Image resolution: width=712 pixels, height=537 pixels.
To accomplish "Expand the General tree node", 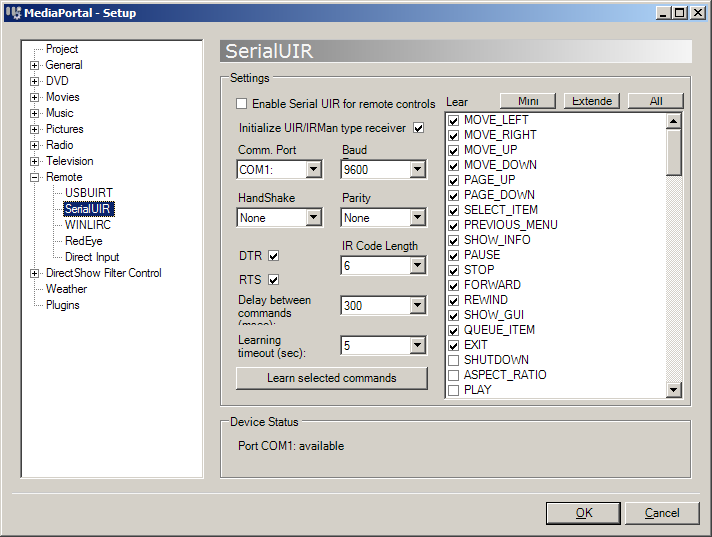I will (x=34, y=65).
